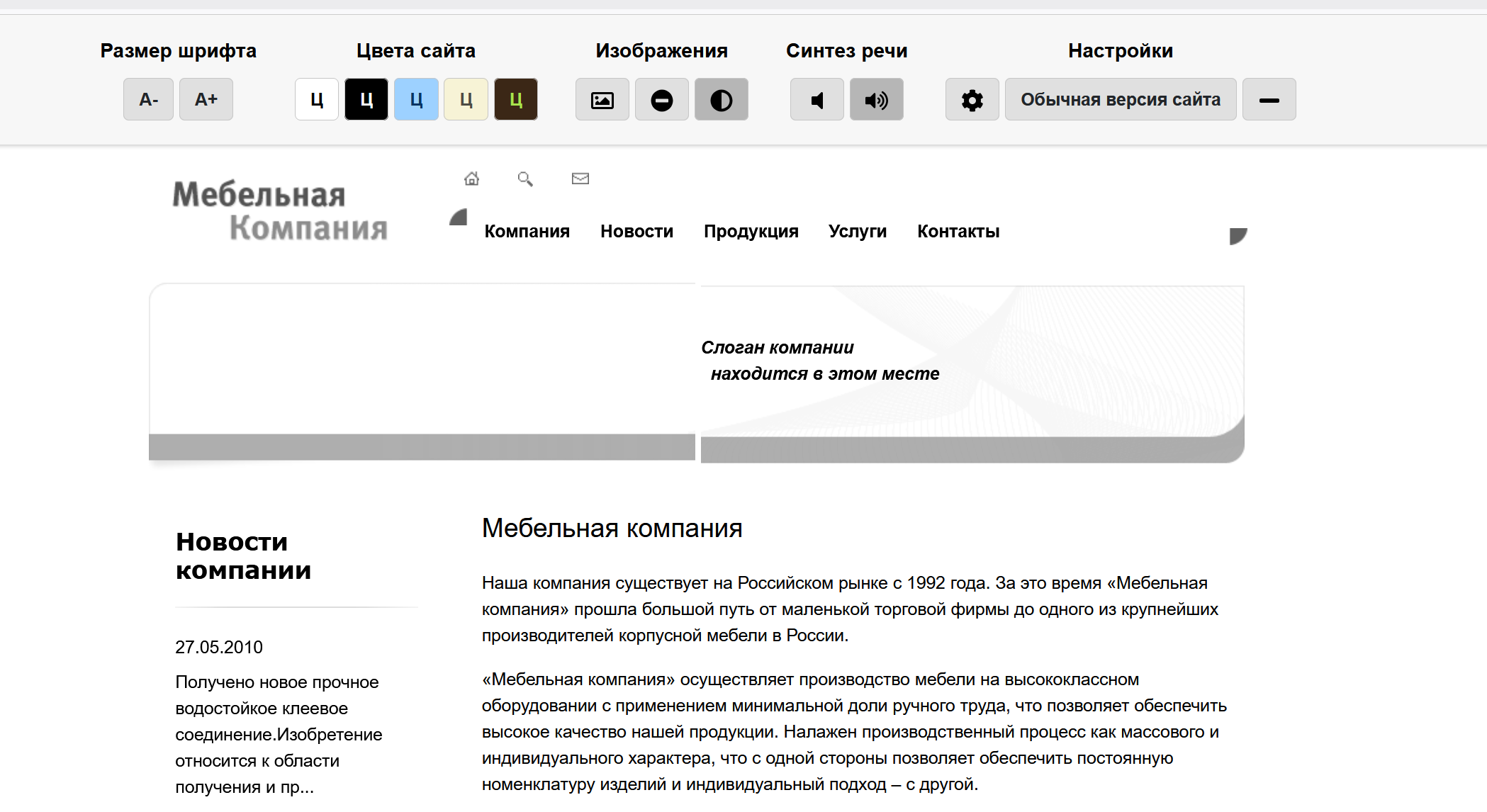
Task: Turn on speech synthesis loud speaker
Action: coord(876,100)
